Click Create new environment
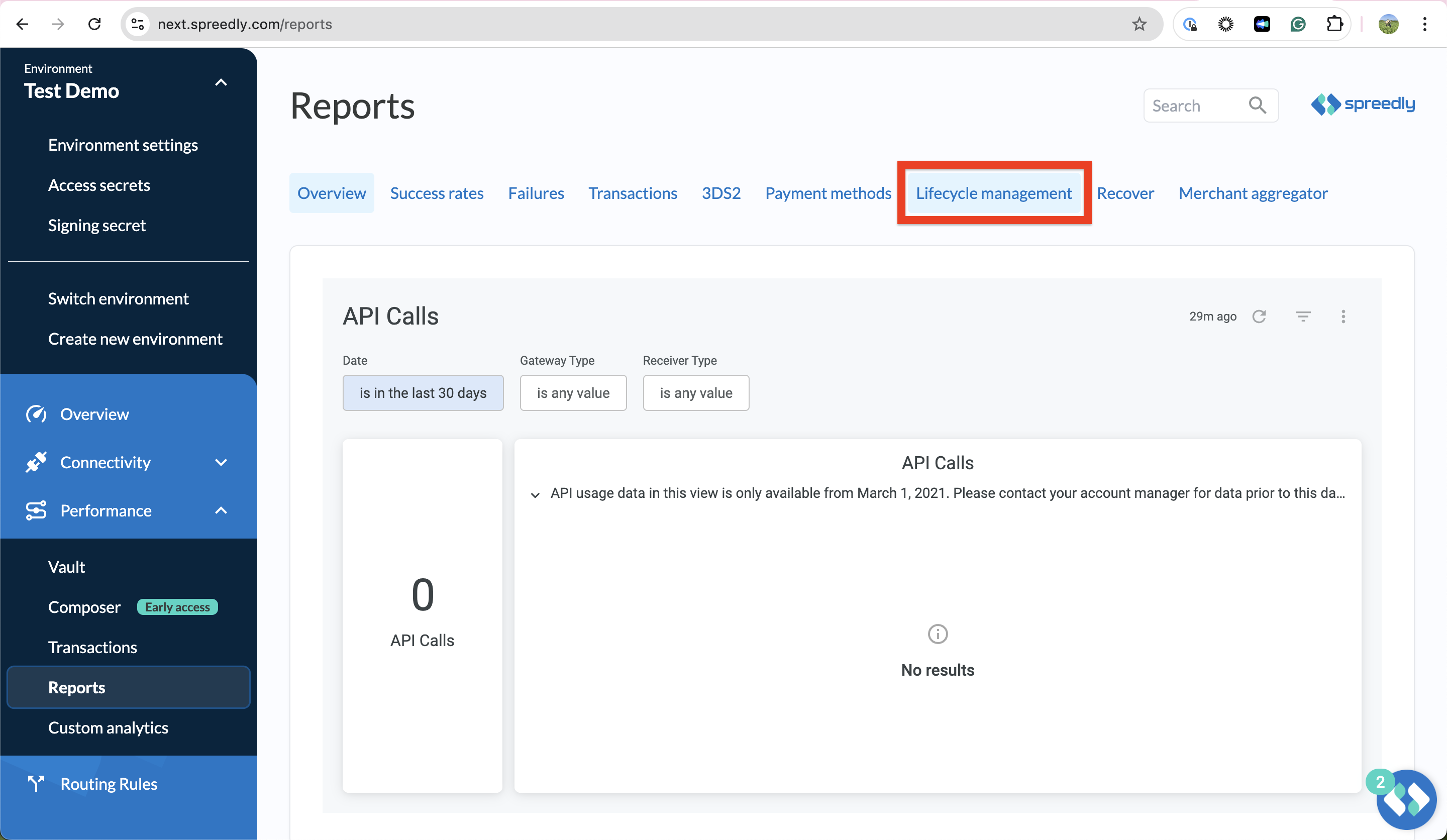 135,339
